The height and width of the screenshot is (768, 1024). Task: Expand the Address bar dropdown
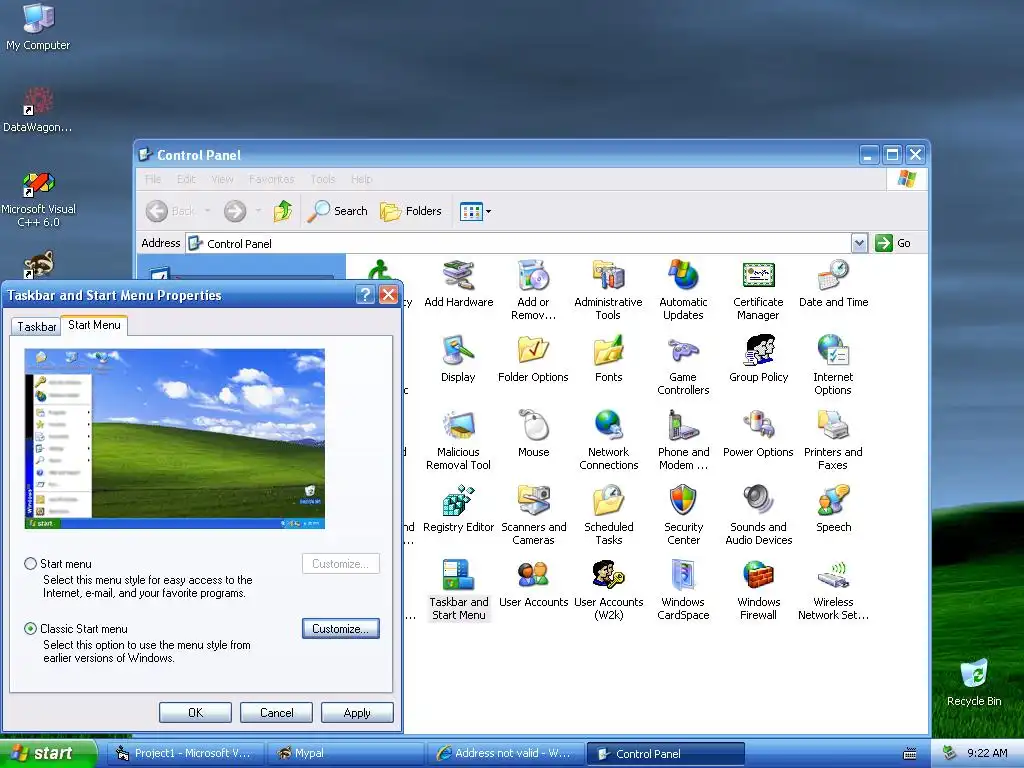click(859, 244)
